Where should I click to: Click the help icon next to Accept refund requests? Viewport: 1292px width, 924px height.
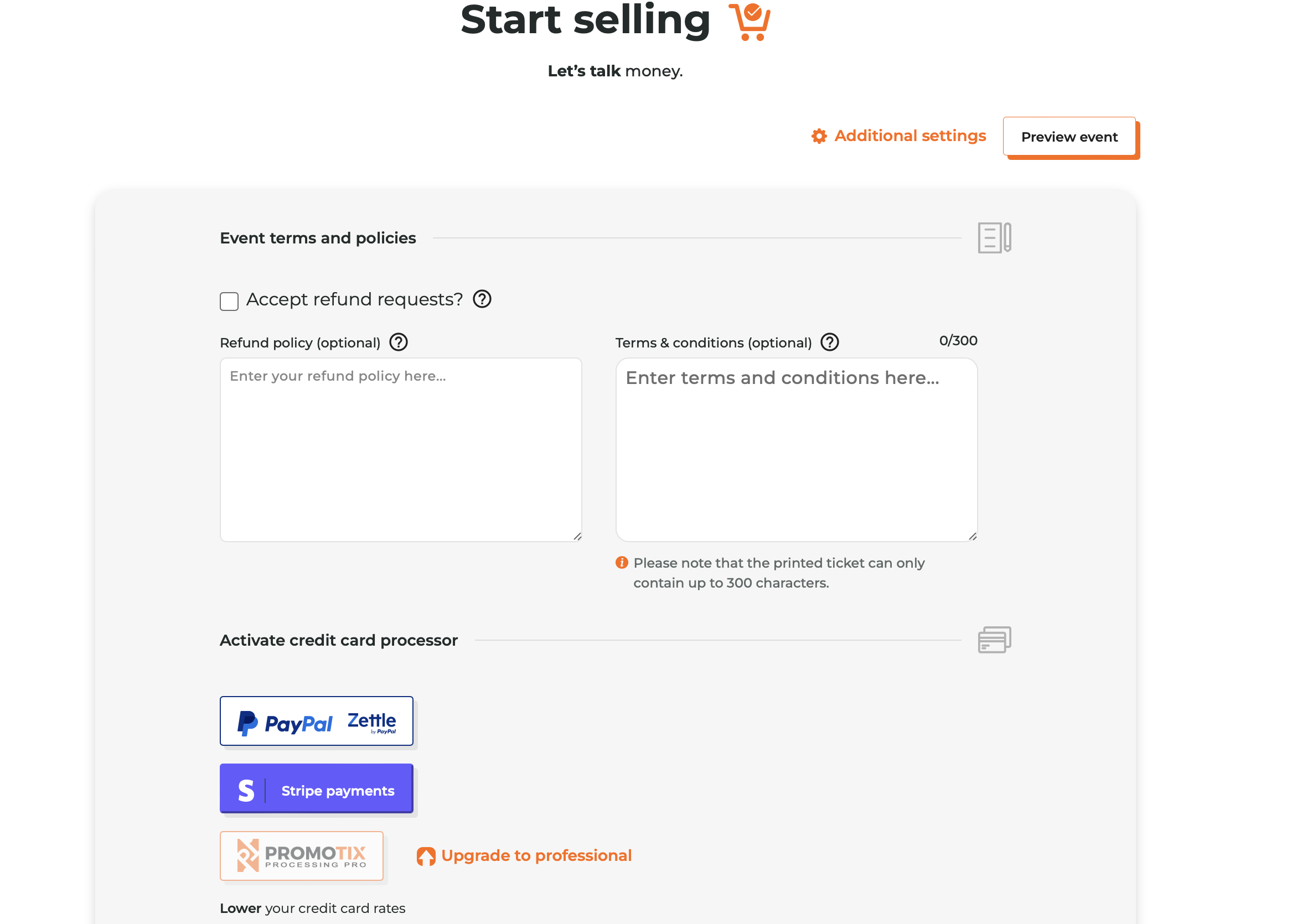(x=482, y=299)
